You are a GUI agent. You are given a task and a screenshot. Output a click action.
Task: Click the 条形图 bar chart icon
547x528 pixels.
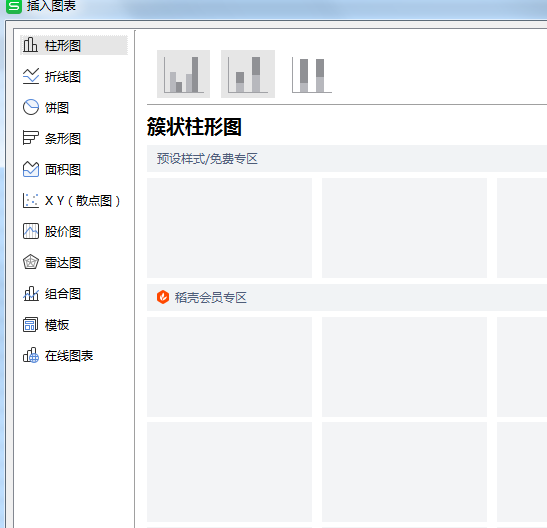click(x=31, y=138)
